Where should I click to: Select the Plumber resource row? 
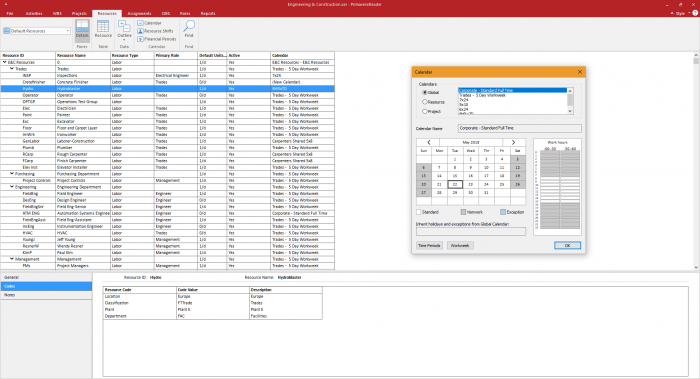[x=167, y=147]
